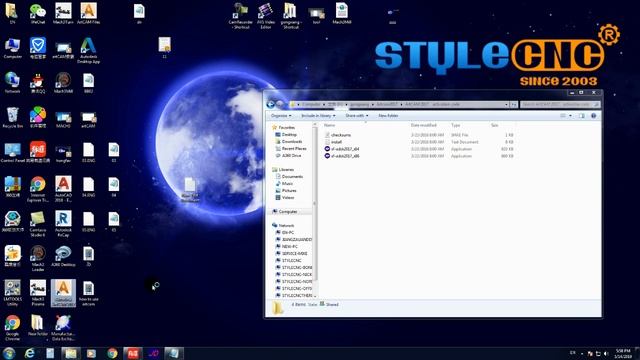
Task: Open the Music library
Action: point(287,184)
